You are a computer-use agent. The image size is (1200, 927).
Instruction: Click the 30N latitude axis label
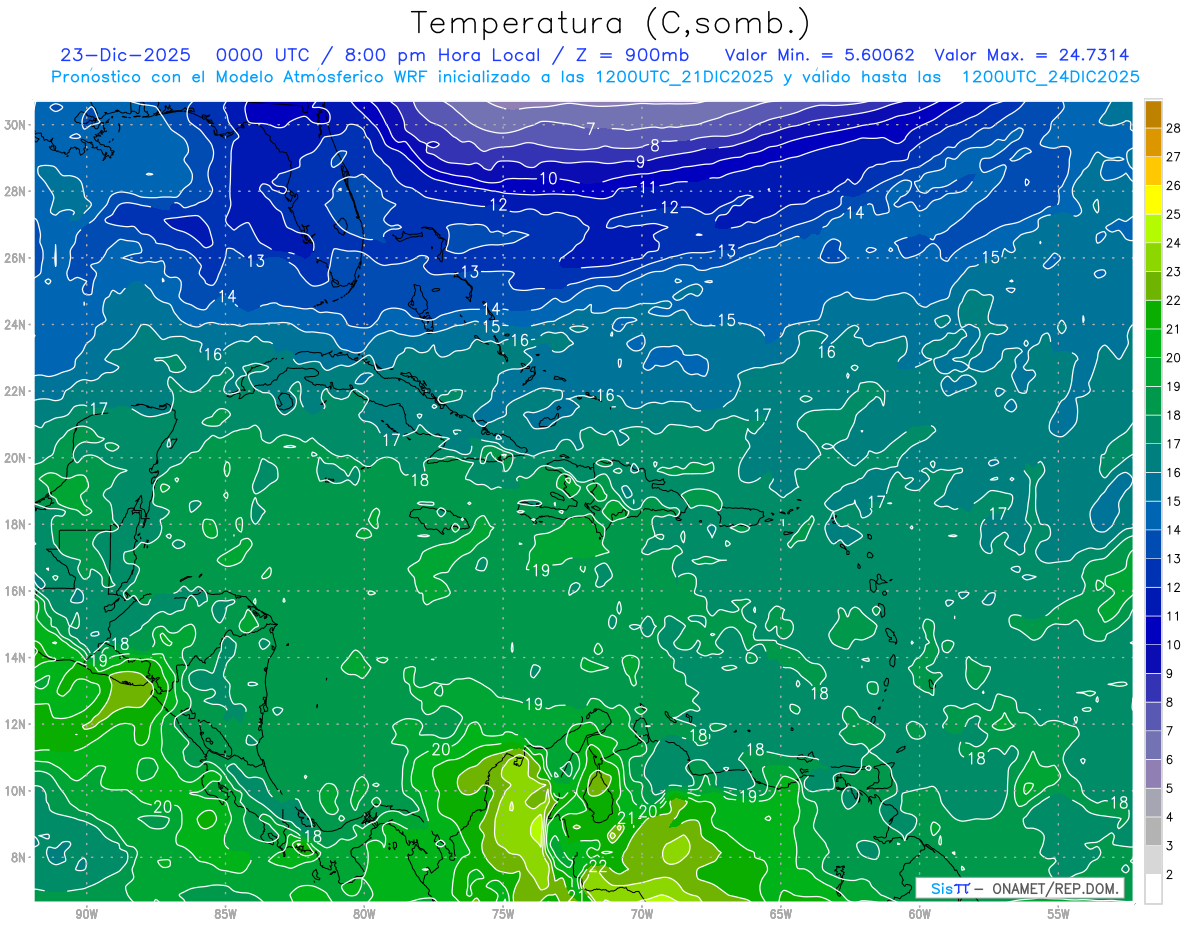click(x=15, y=124)
